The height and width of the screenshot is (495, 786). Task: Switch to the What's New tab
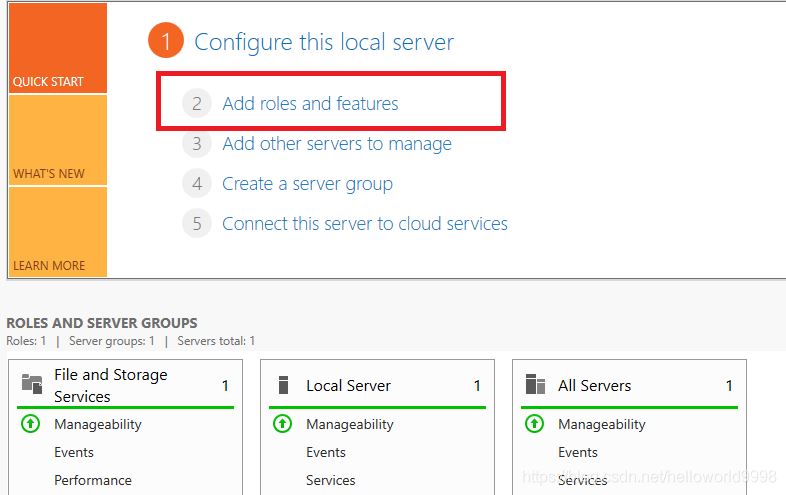(x=57, y=141)
